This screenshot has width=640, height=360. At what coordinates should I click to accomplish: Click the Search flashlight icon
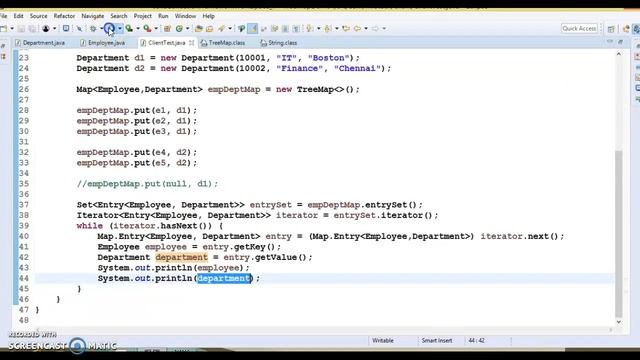point(222,29)
